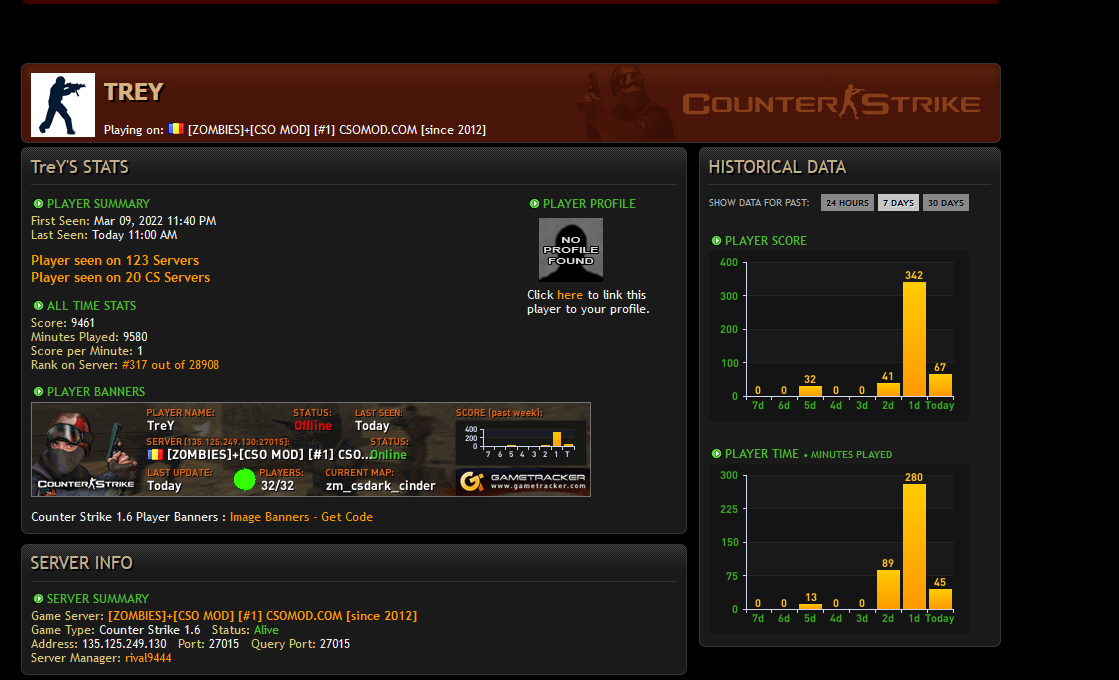The height and width of the screenshot is (680, 1119).
Task: Click the Romanian flag icon in header
Action: 176,129
